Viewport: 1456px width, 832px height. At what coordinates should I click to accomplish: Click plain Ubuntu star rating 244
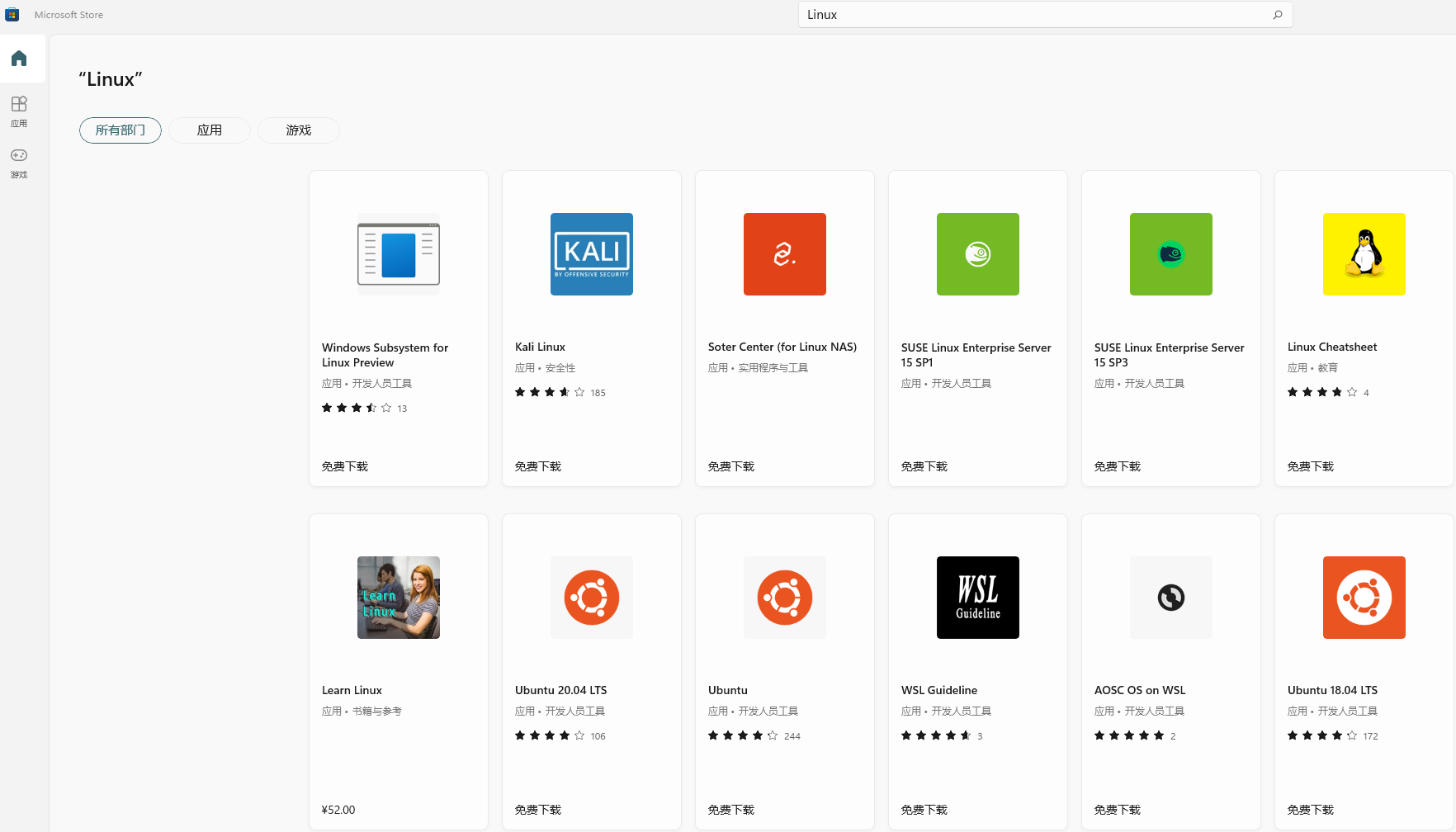point(754,735)
